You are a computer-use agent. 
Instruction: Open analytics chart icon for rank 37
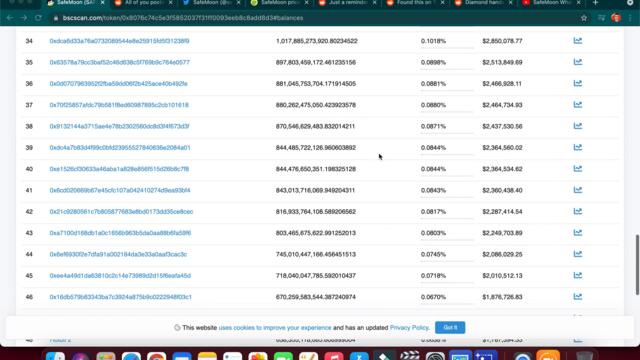coord(578,104)
